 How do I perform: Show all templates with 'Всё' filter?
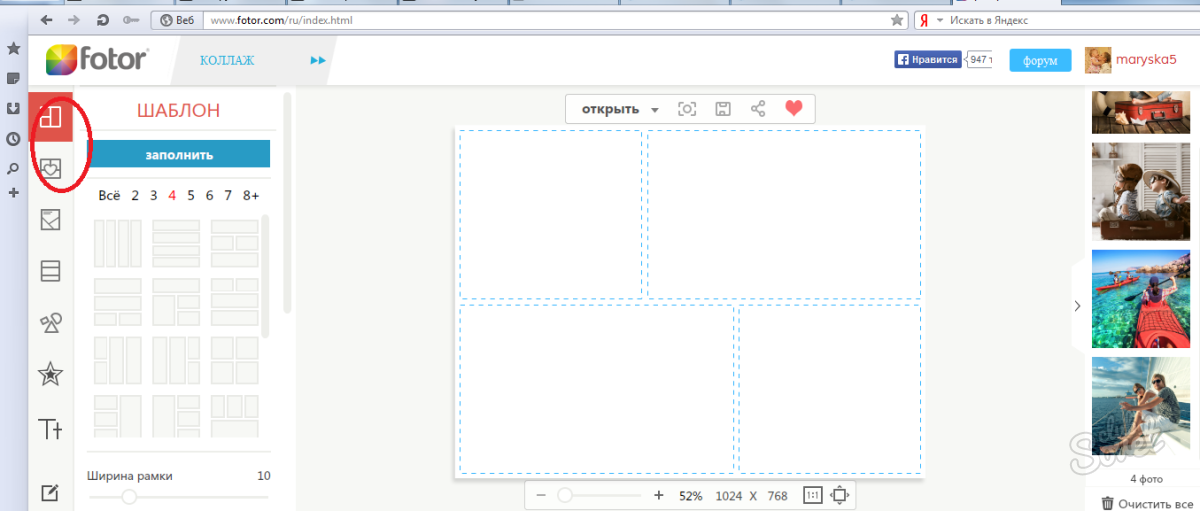109,196
